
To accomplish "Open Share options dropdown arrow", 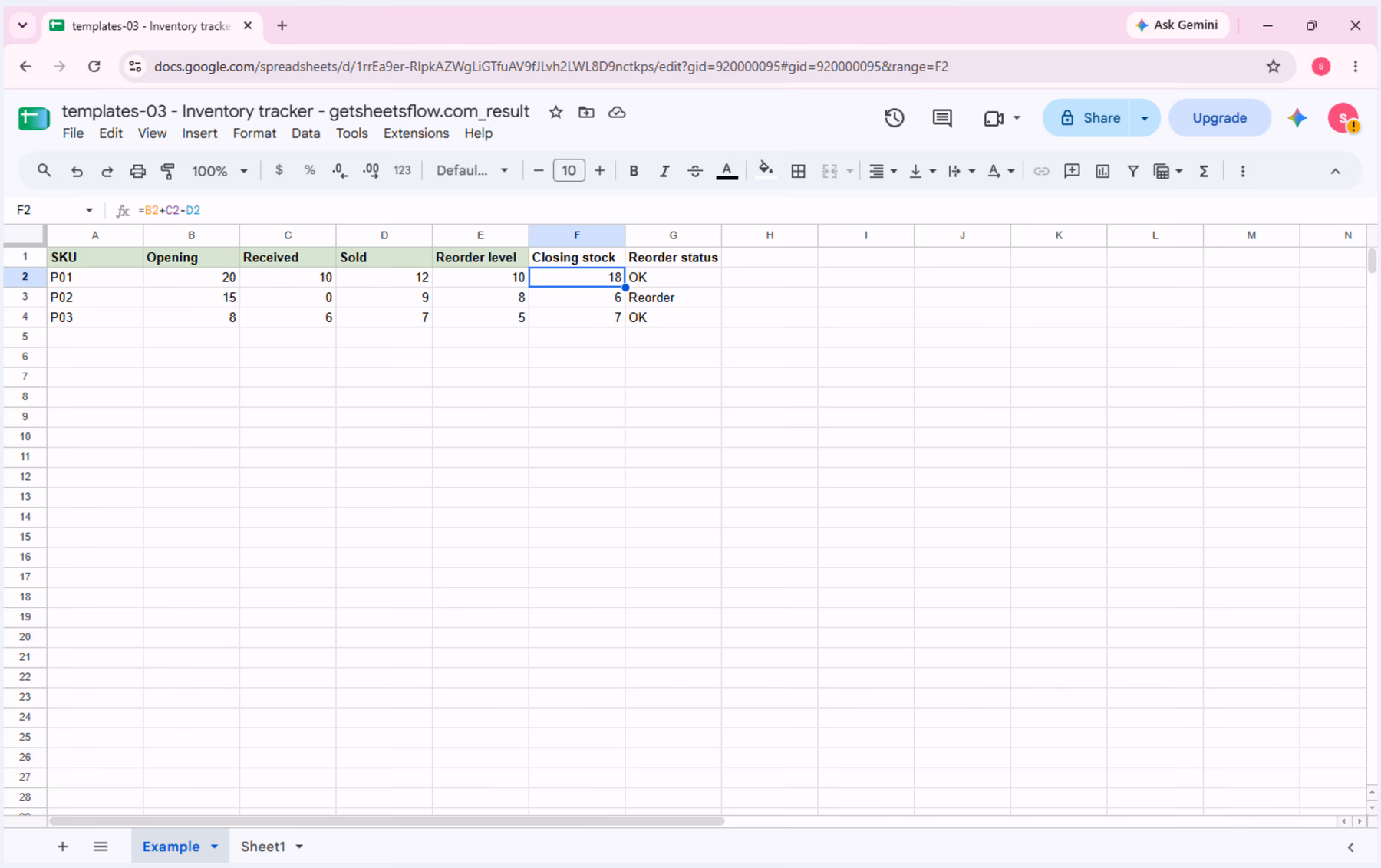I will point(1145,118).
